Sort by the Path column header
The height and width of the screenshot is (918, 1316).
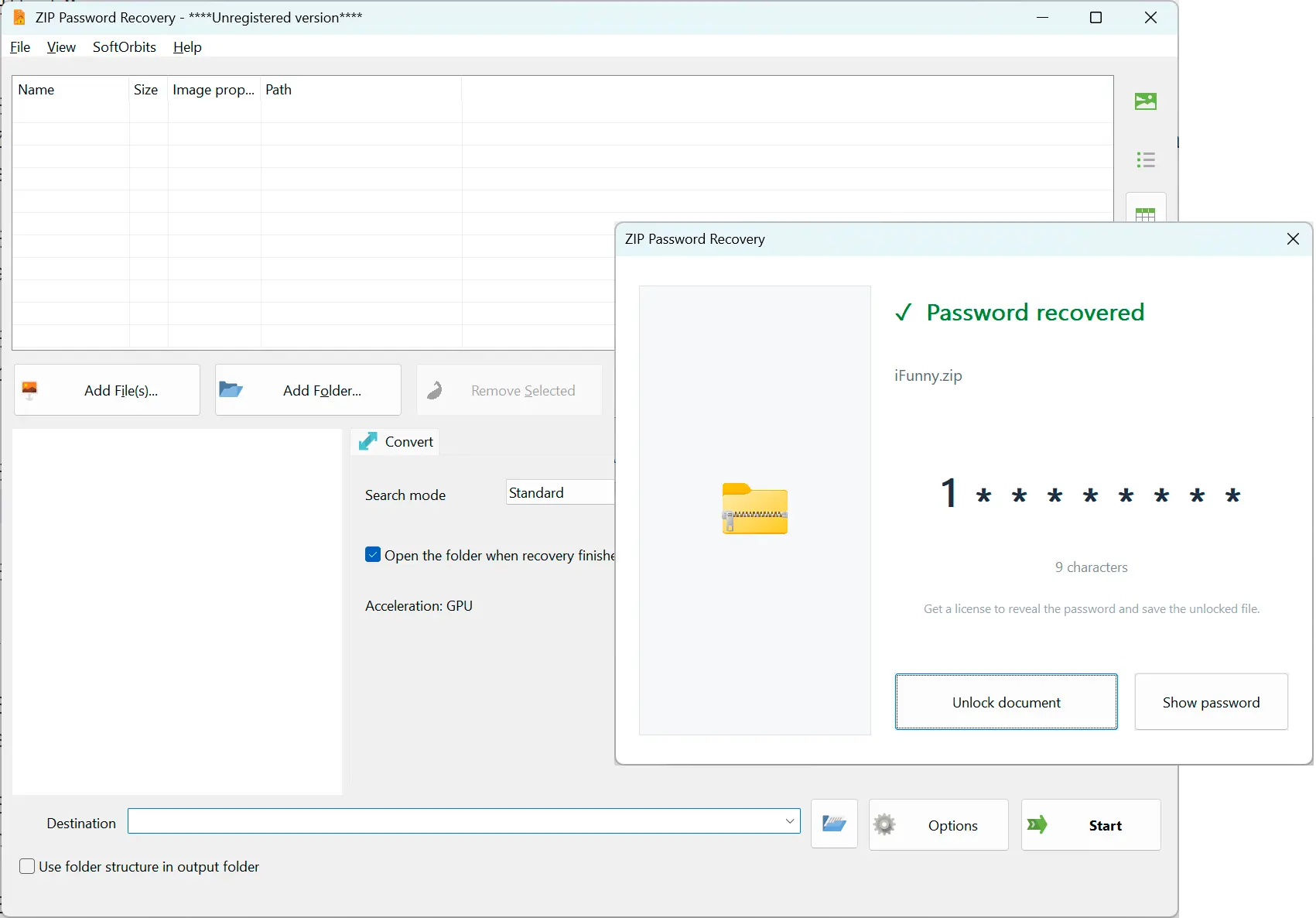361,90
